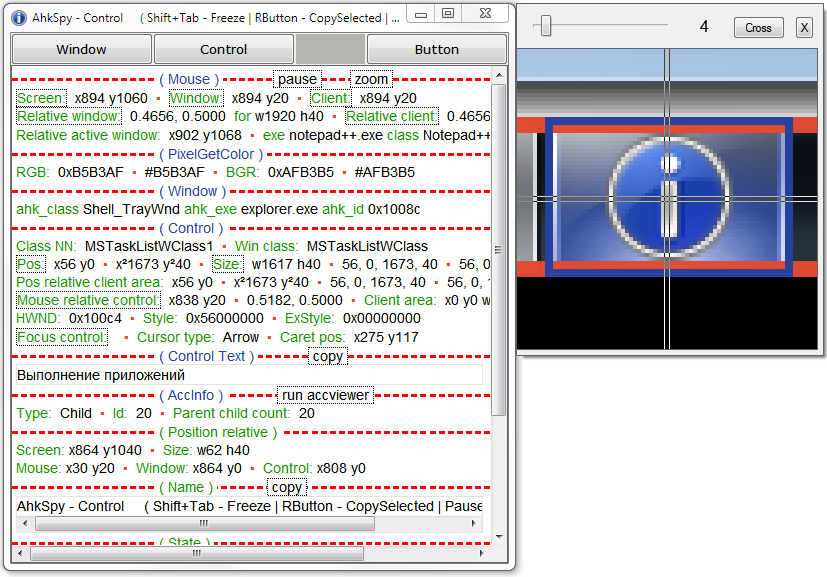Image resolution: width=827 pixels, height=577 pixels.
Task: Click the Pos: label in Control section
Action: (31, 264)
